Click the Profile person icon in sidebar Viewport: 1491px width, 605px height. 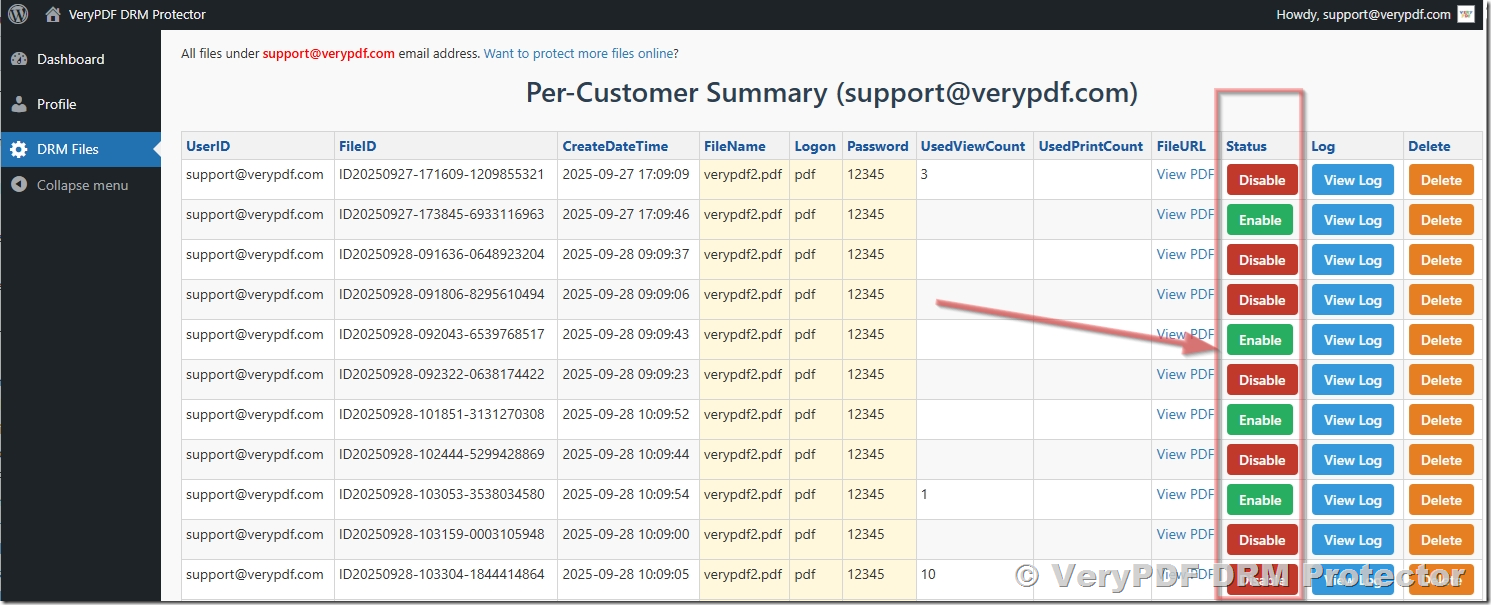tap(19, 104)
